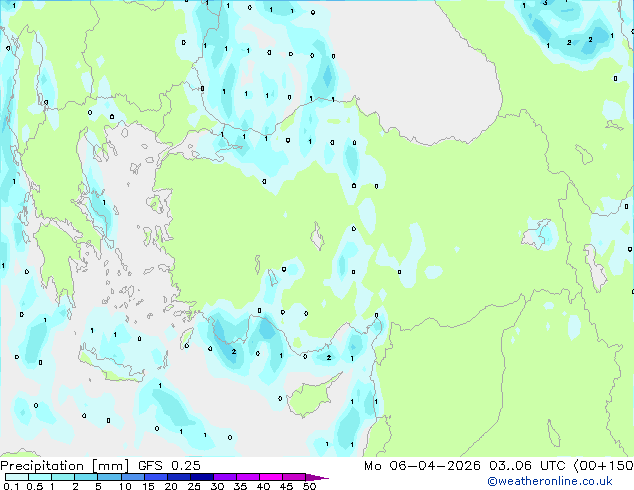Click the 0.5–1 mm legend swatch
Image resolution: width=634 pixels, height=490 pixels.
40,477
